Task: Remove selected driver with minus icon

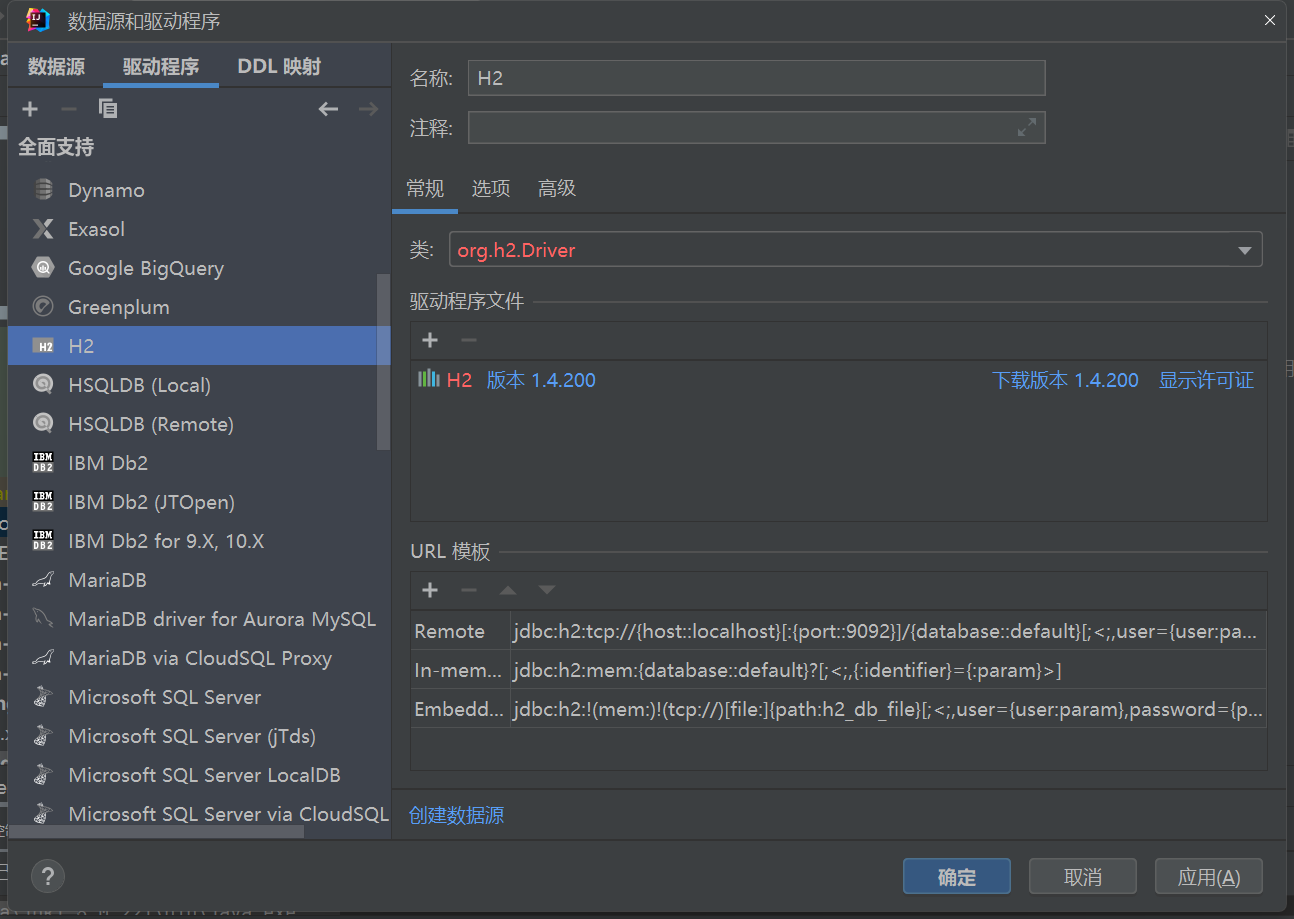Action: point(69,109)
